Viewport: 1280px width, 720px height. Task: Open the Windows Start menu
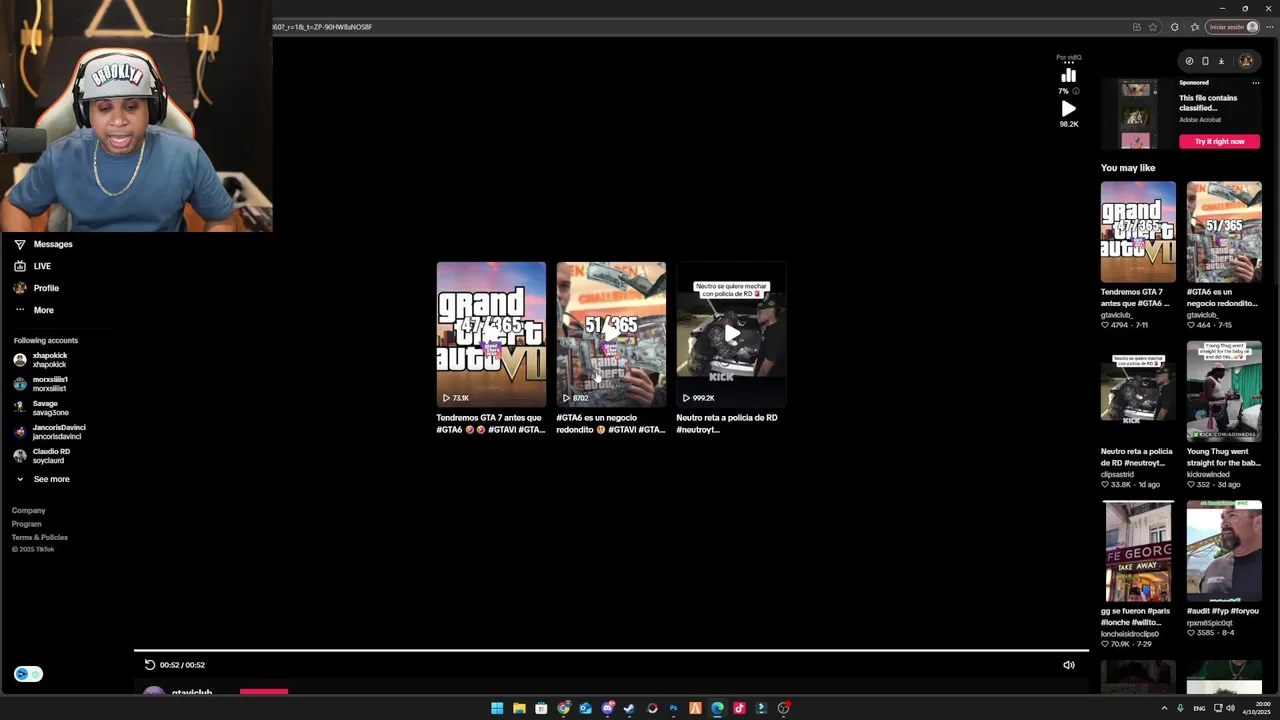pos(497,708)
